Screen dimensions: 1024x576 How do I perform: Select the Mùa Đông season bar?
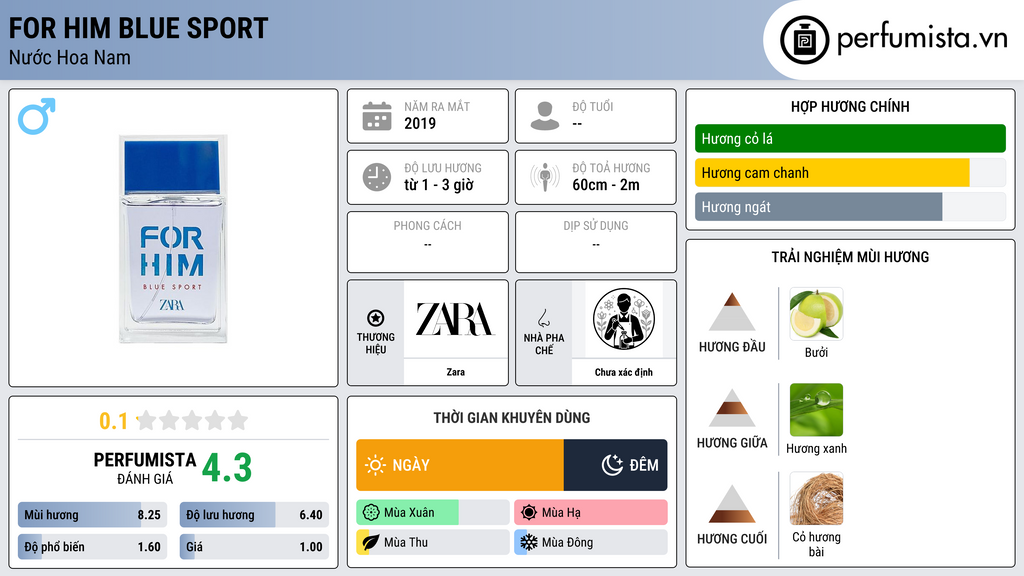pyautogui.click(x=590, y=542)
